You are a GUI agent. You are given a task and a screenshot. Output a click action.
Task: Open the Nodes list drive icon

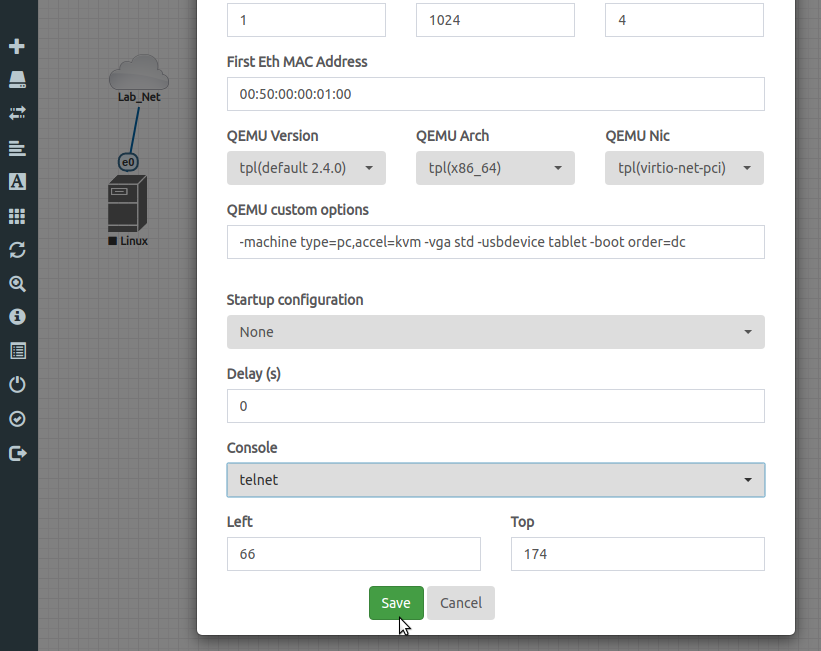(17, 79)
